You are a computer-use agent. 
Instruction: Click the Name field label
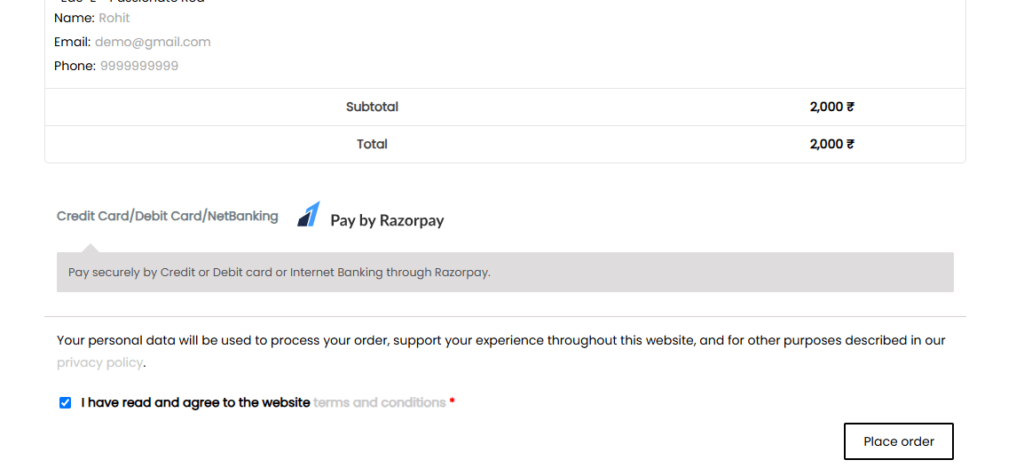click(x=74, y=18)
